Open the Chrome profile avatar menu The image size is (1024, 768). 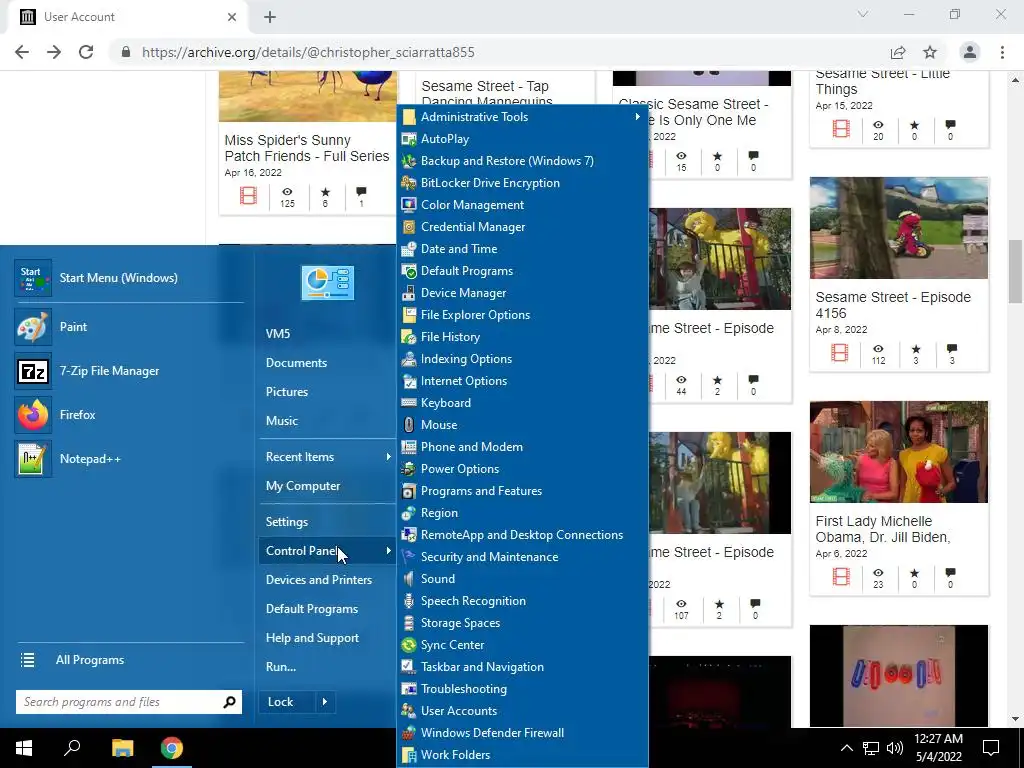click(x=970, y=52)
